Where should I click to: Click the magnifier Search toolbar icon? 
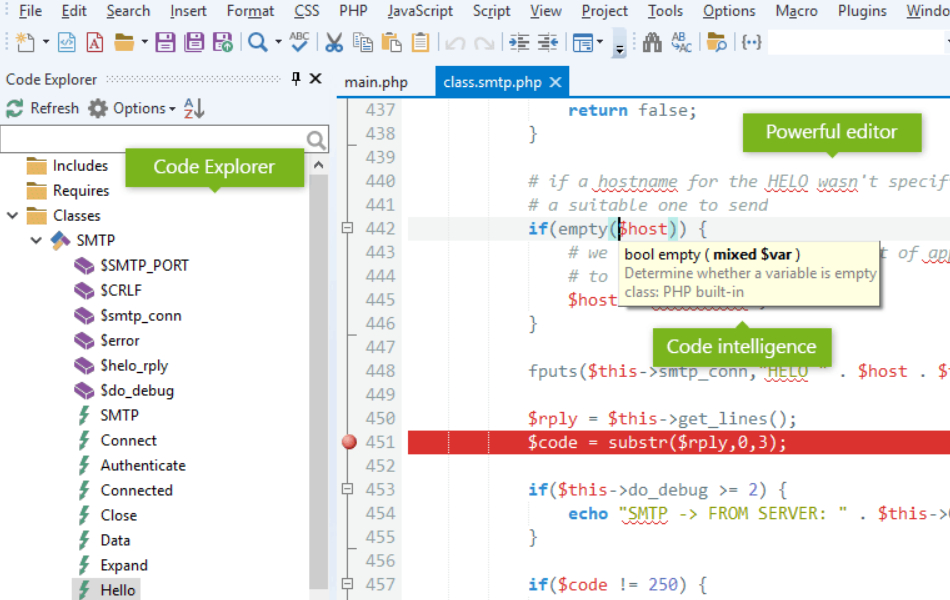point(257,42)
